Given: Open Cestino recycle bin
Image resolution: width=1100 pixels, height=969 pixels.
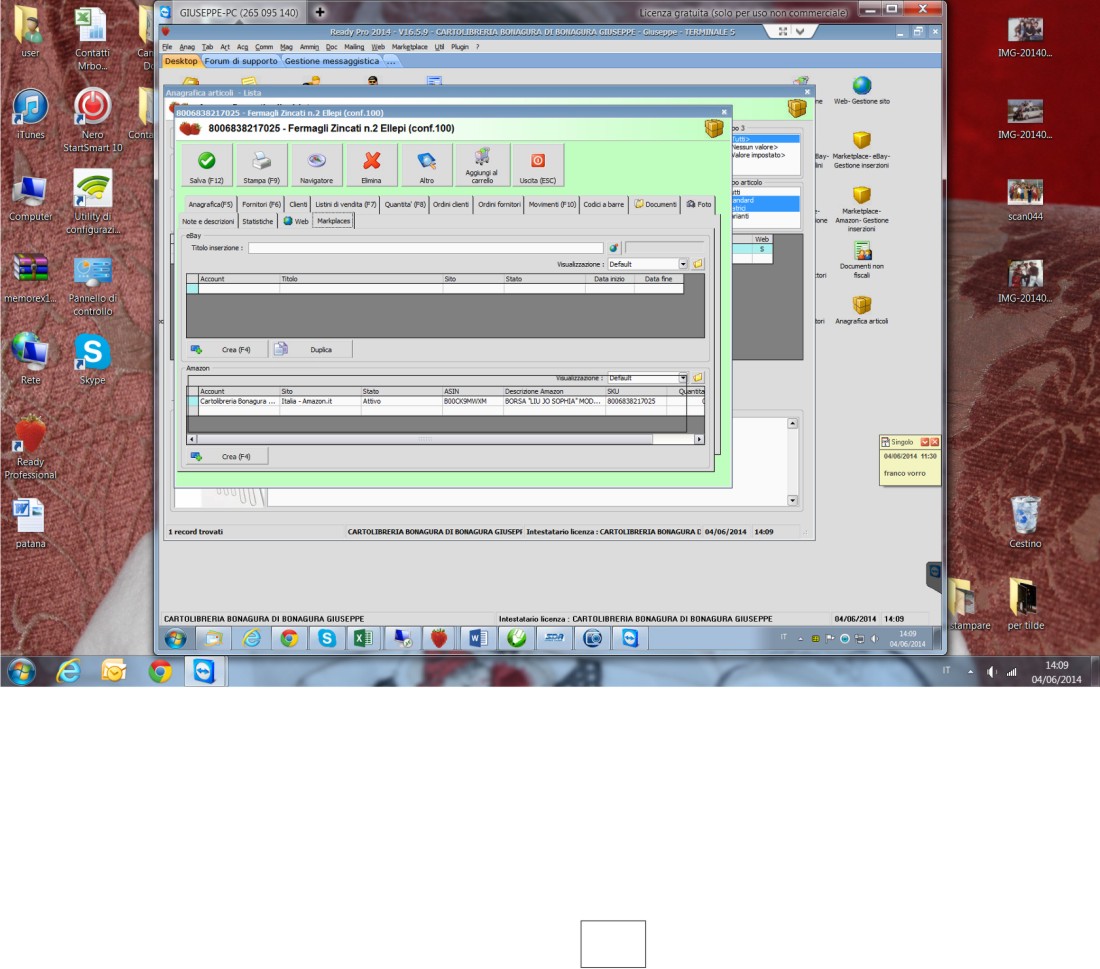Looking at the screenshot, I should [1025, 522].
